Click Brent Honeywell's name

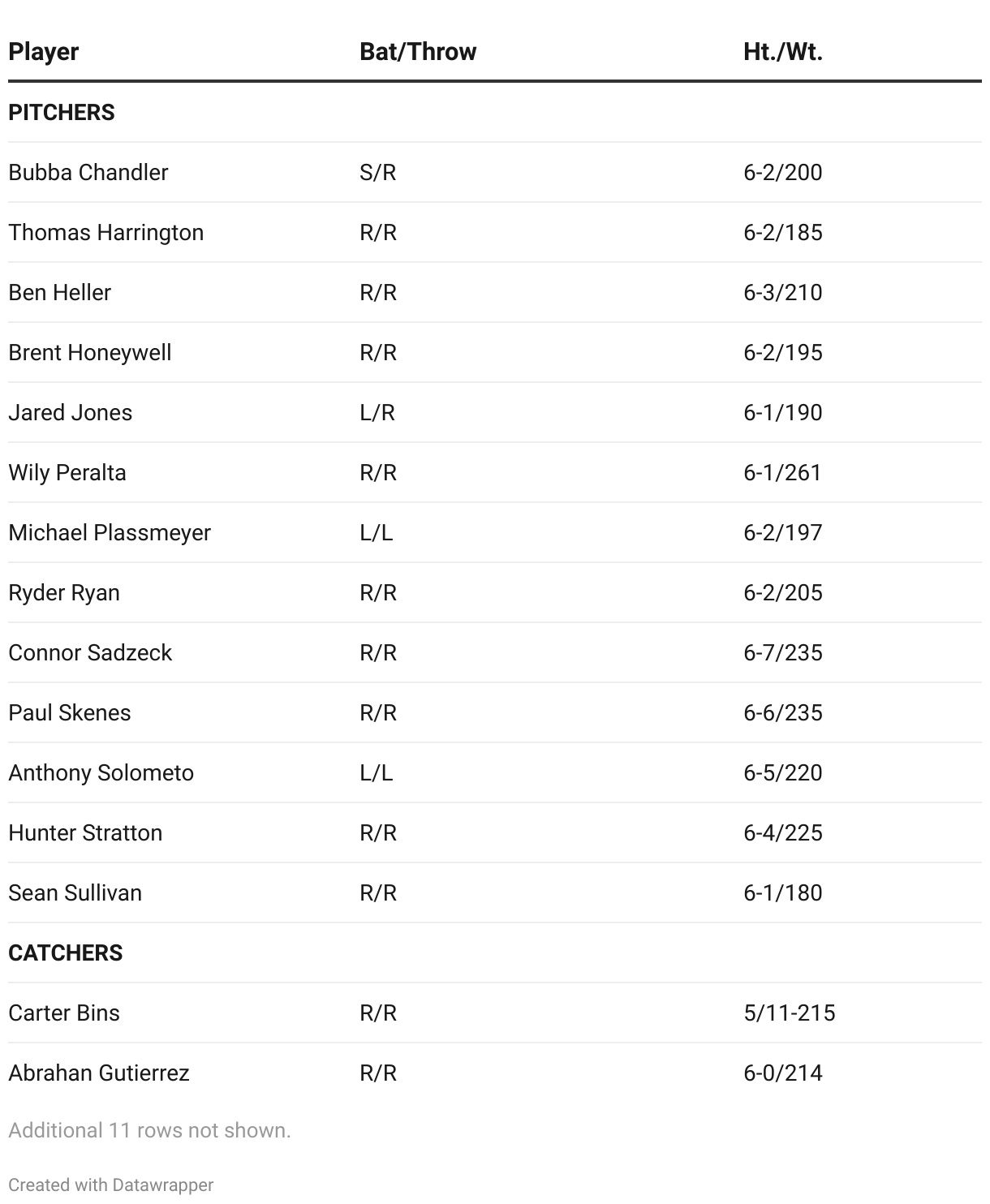(90, 352)
